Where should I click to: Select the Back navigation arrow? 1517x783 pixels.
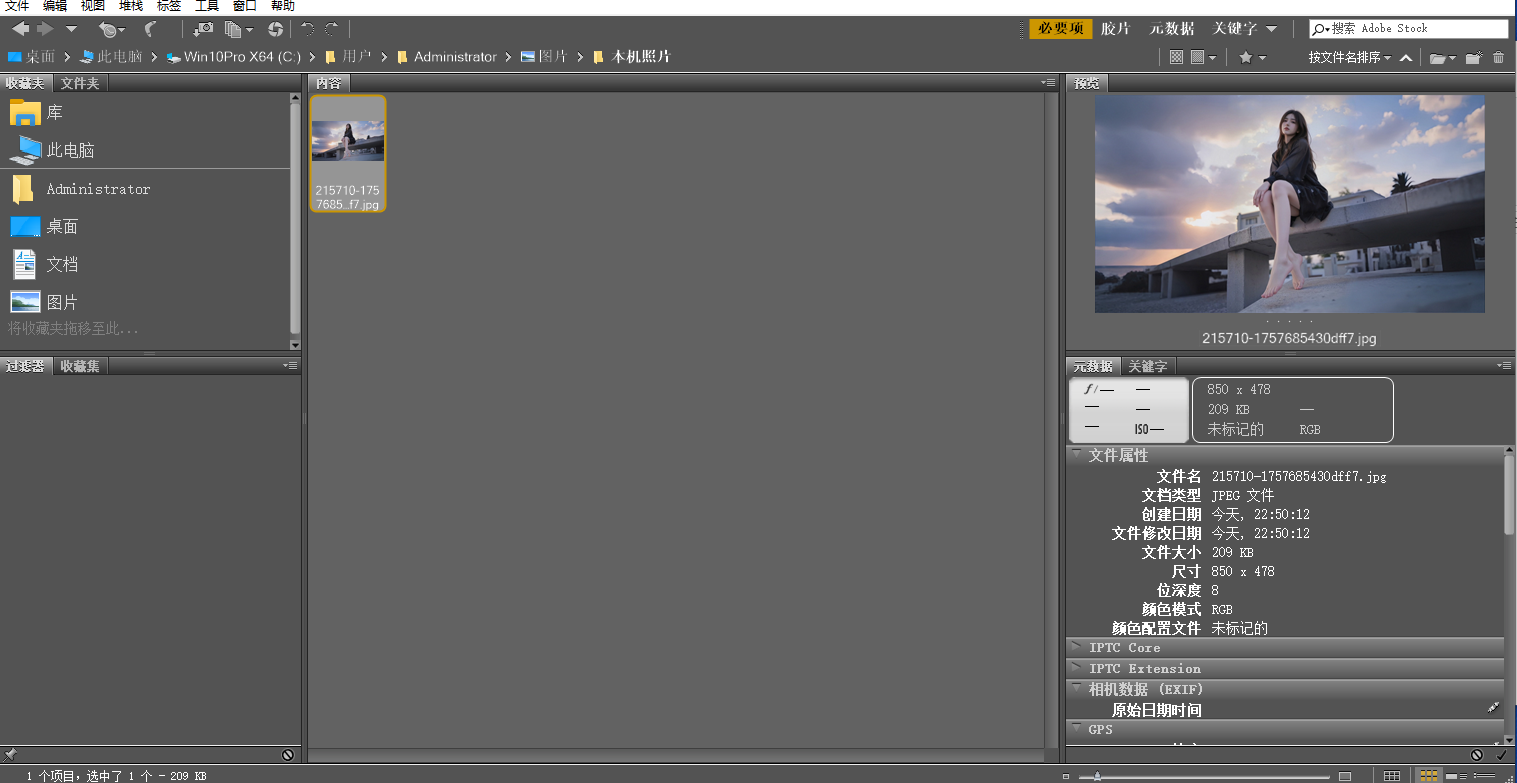pos(21,29)
